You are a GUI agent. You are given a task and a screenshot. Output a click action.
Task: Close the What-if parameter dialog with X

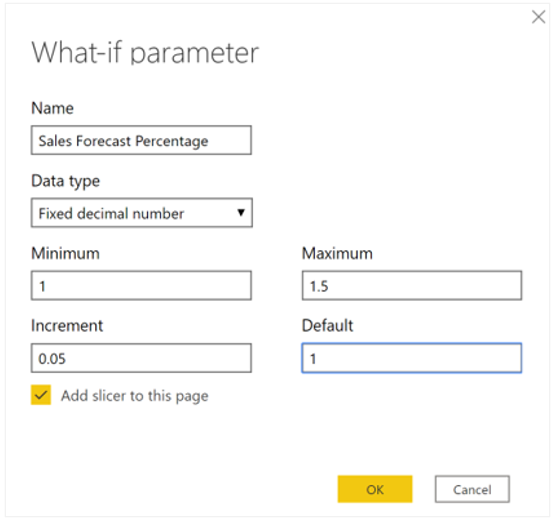[538, 17]
